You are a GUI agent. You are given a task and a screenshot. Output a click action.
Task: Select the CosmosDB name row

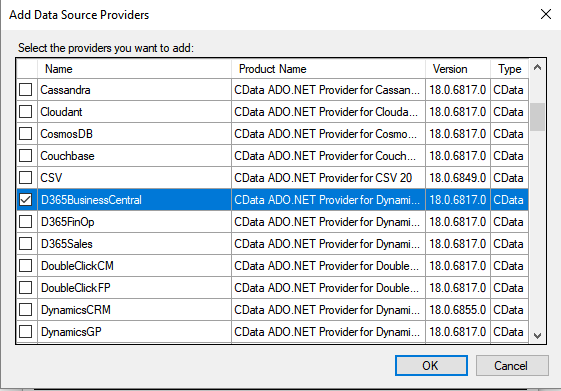point(135,134)
